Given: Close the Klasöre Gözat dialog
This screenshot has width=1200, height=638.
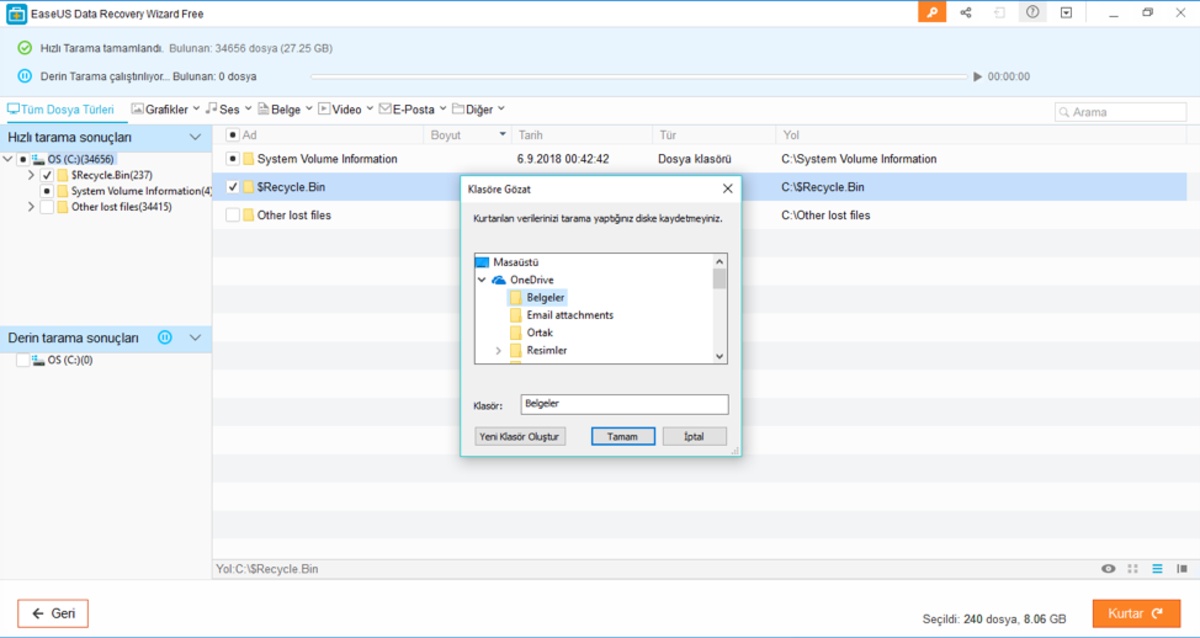Looking at the screenshot, I should click(727, 189).
